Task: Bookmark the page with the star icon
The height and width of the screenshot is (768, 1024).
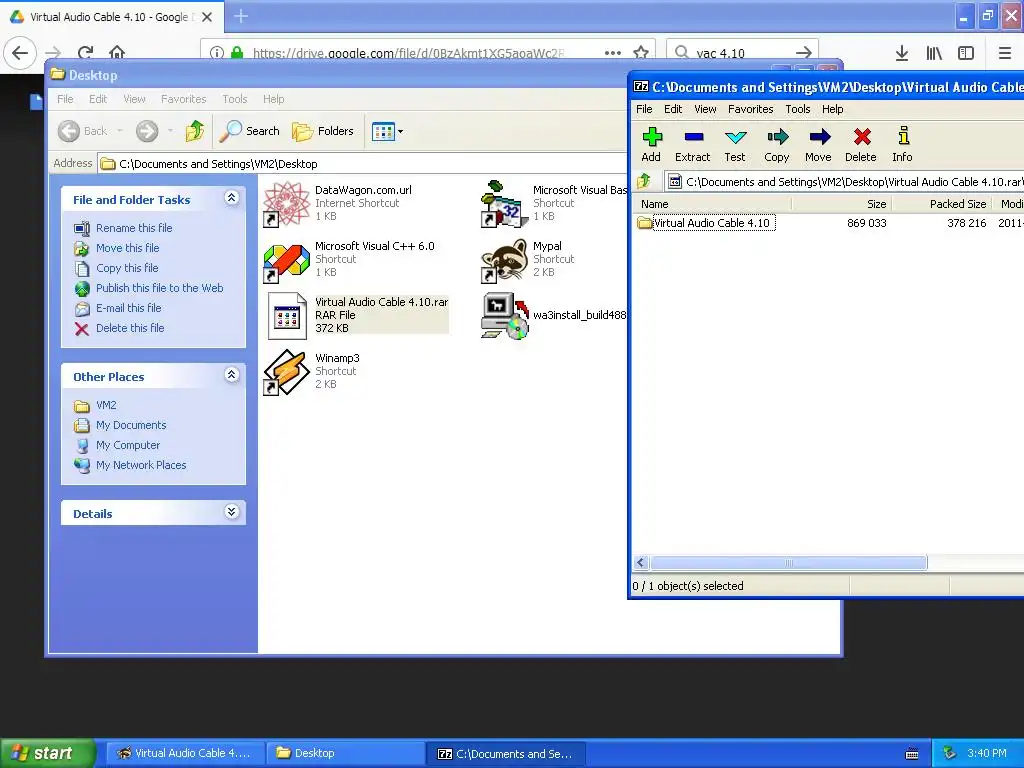Action: 641,53
